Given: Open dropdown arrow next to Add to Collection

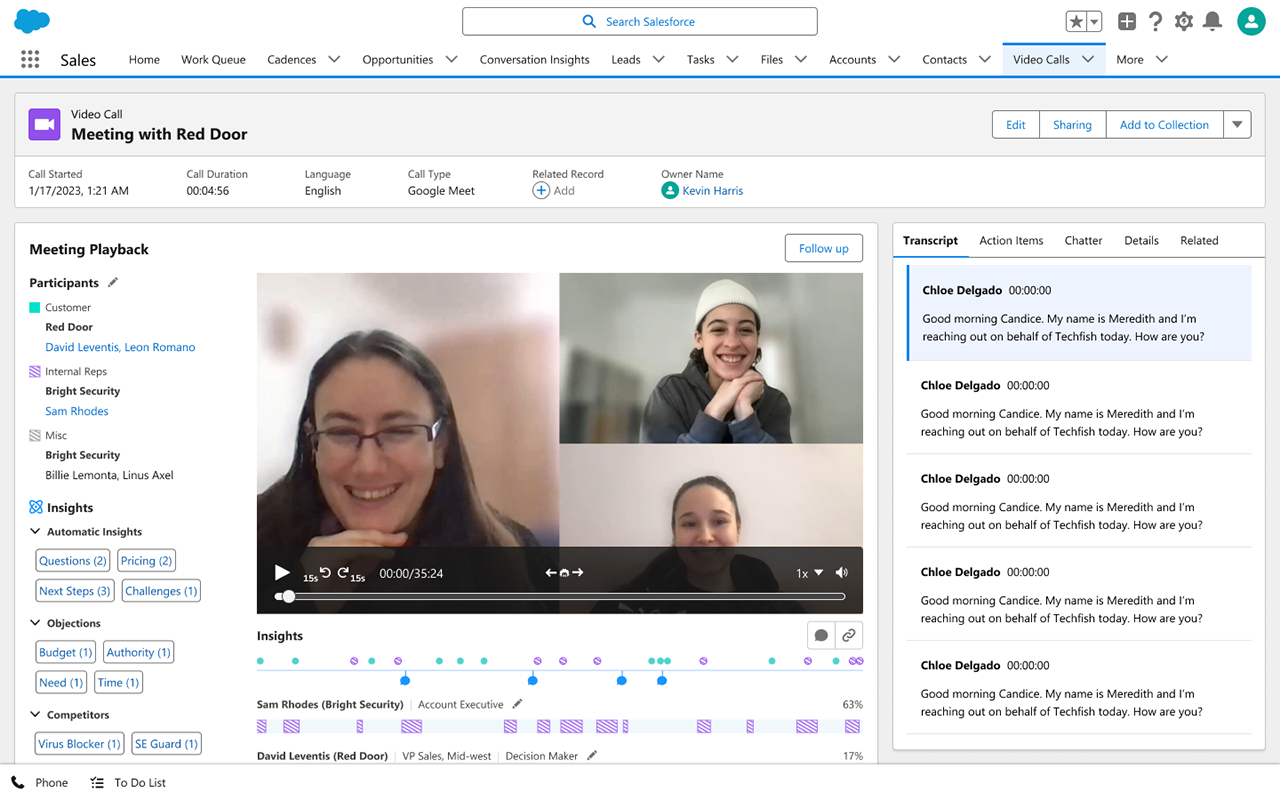Looking at the screenshot, I should point(1237,125).
